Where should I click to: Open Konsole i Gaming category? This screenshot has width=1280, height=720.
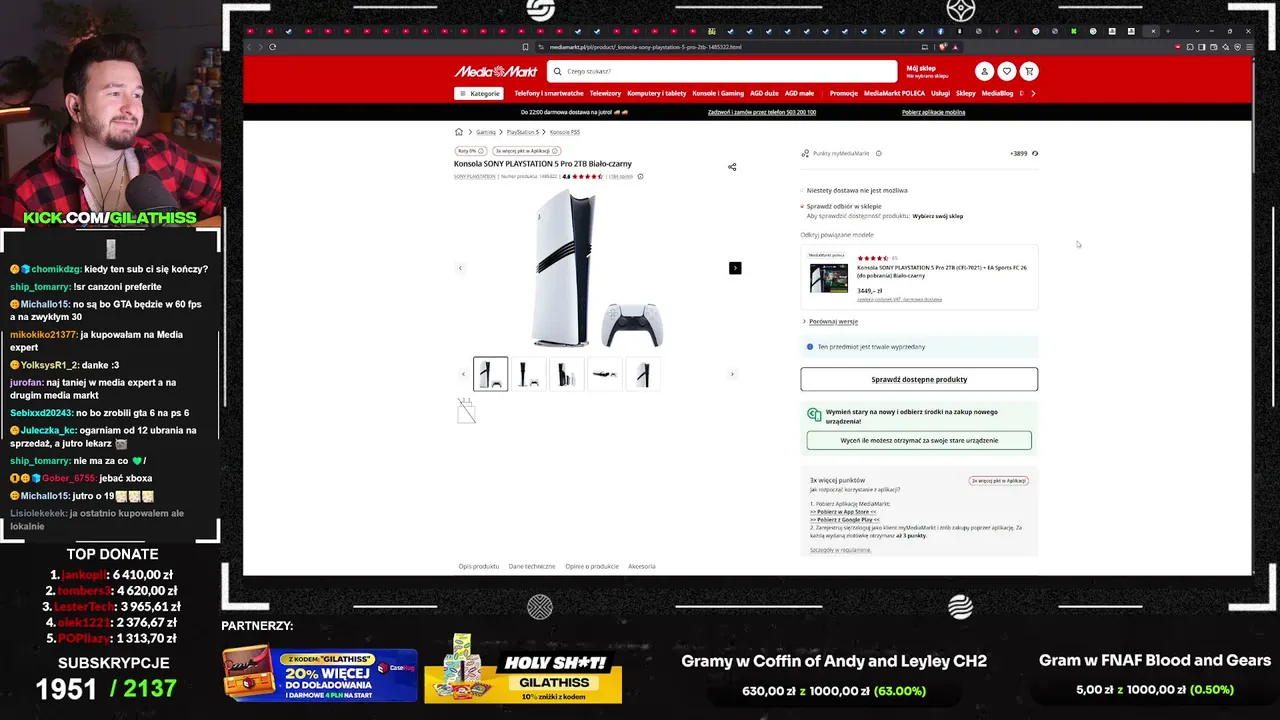(718, 94)
